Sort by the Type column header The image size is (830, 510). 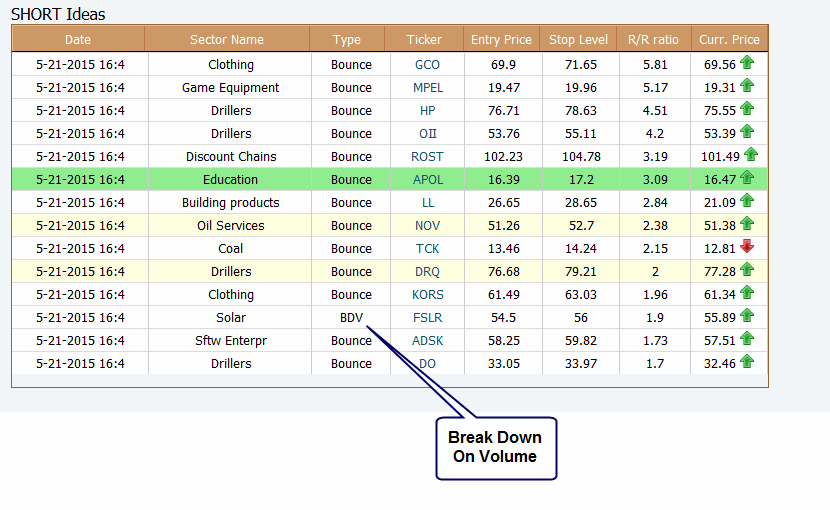[347, 39]
